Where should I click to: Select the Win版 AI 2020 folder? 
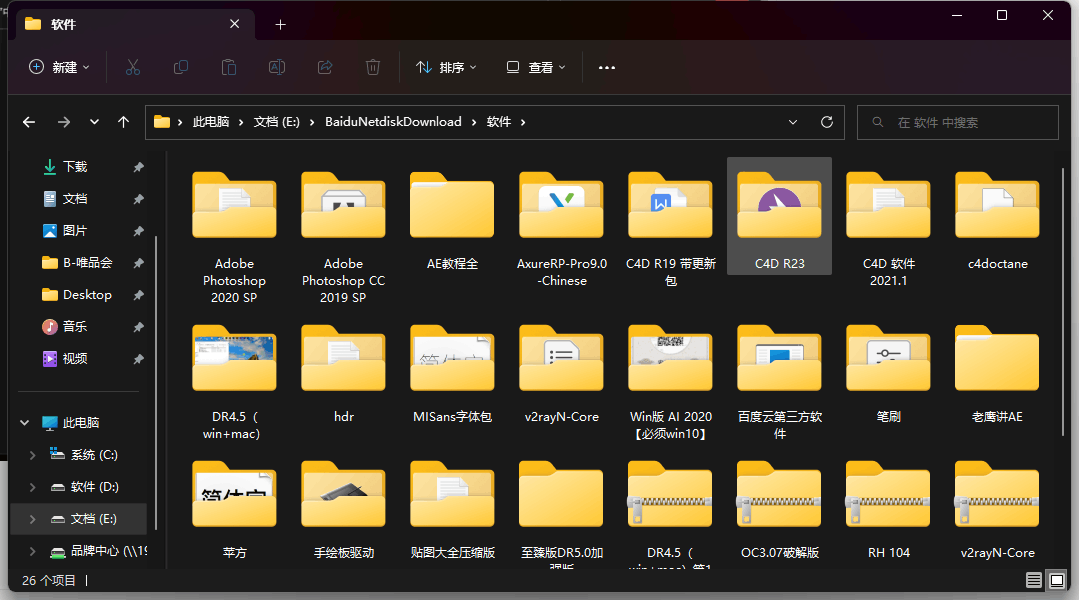point(671,383)
